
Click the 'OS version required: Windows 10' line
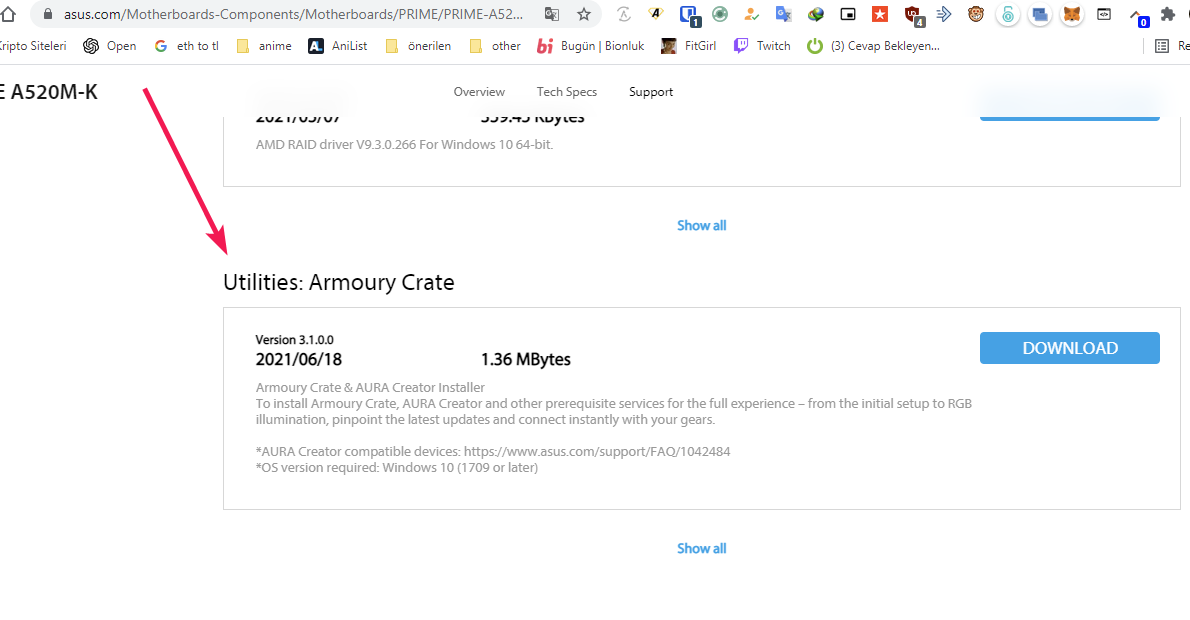(397, 467)
